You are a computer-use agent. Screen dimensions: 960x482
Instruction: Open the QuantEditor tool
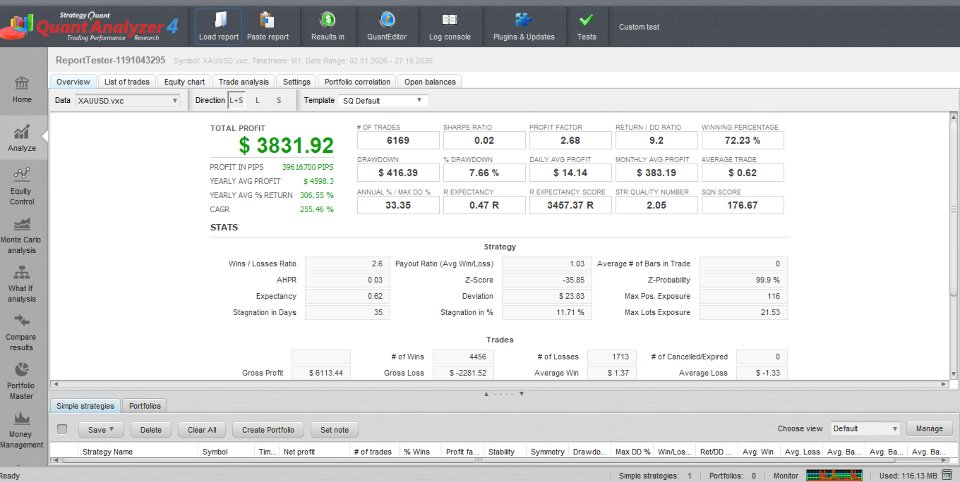pos(387,27)
